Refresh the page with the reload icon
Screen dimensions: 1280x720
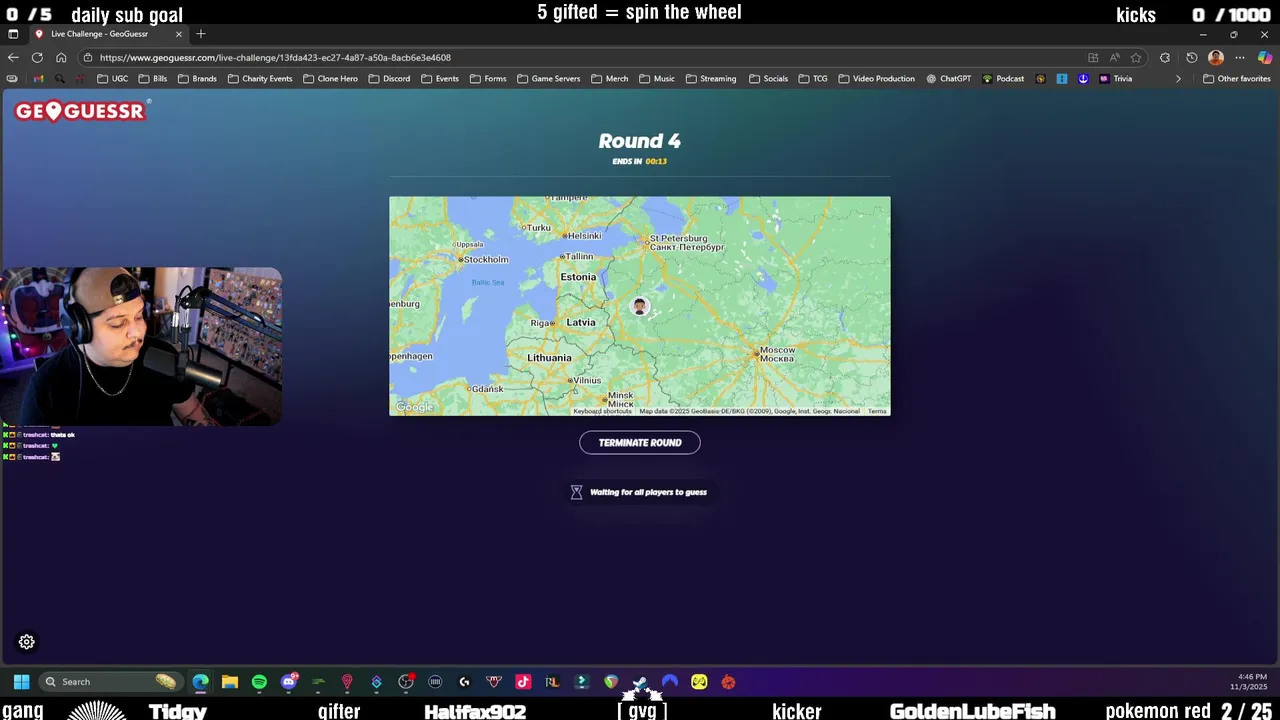tap(37, 58)
